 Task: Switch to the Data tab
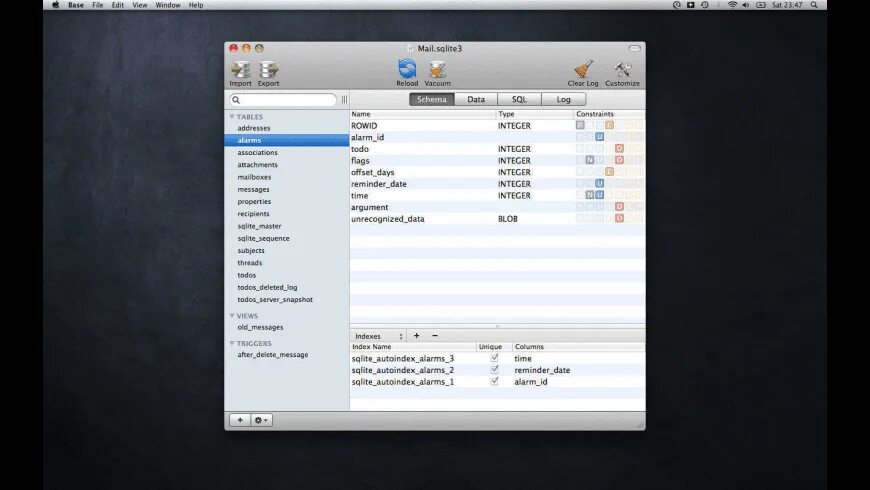point(476,99)
